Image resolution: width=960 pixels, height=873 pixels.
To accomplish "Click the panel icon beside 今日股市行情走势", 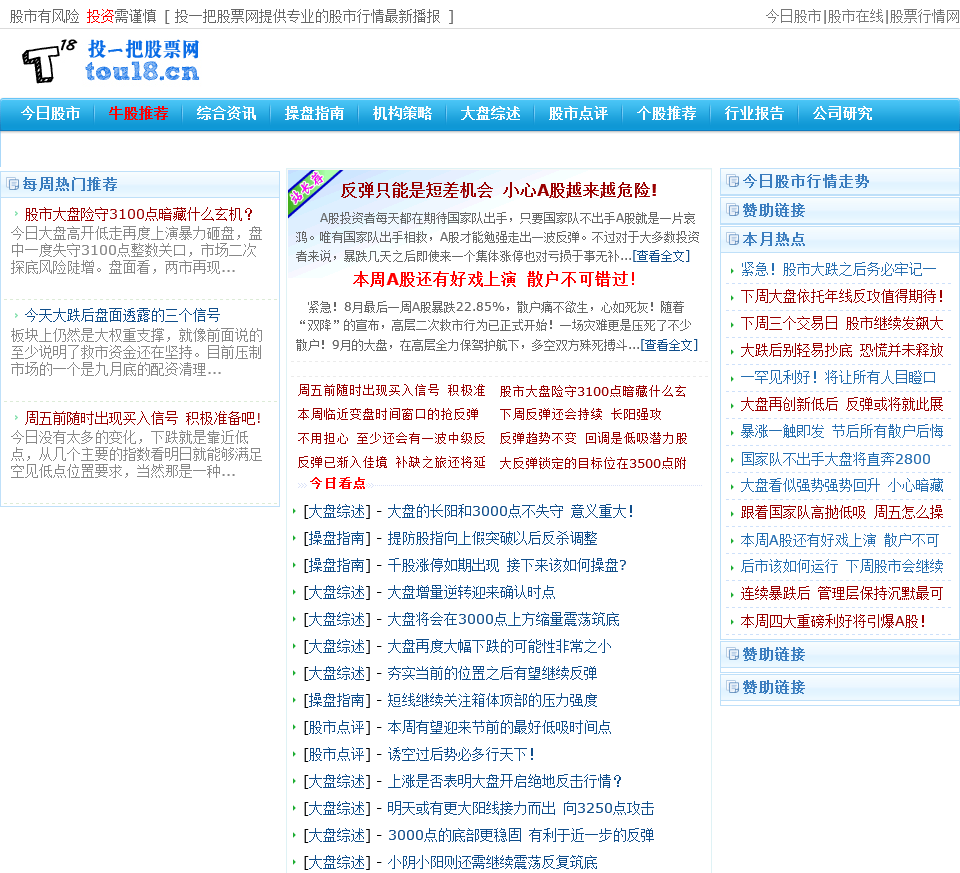I will coord(732,181).
